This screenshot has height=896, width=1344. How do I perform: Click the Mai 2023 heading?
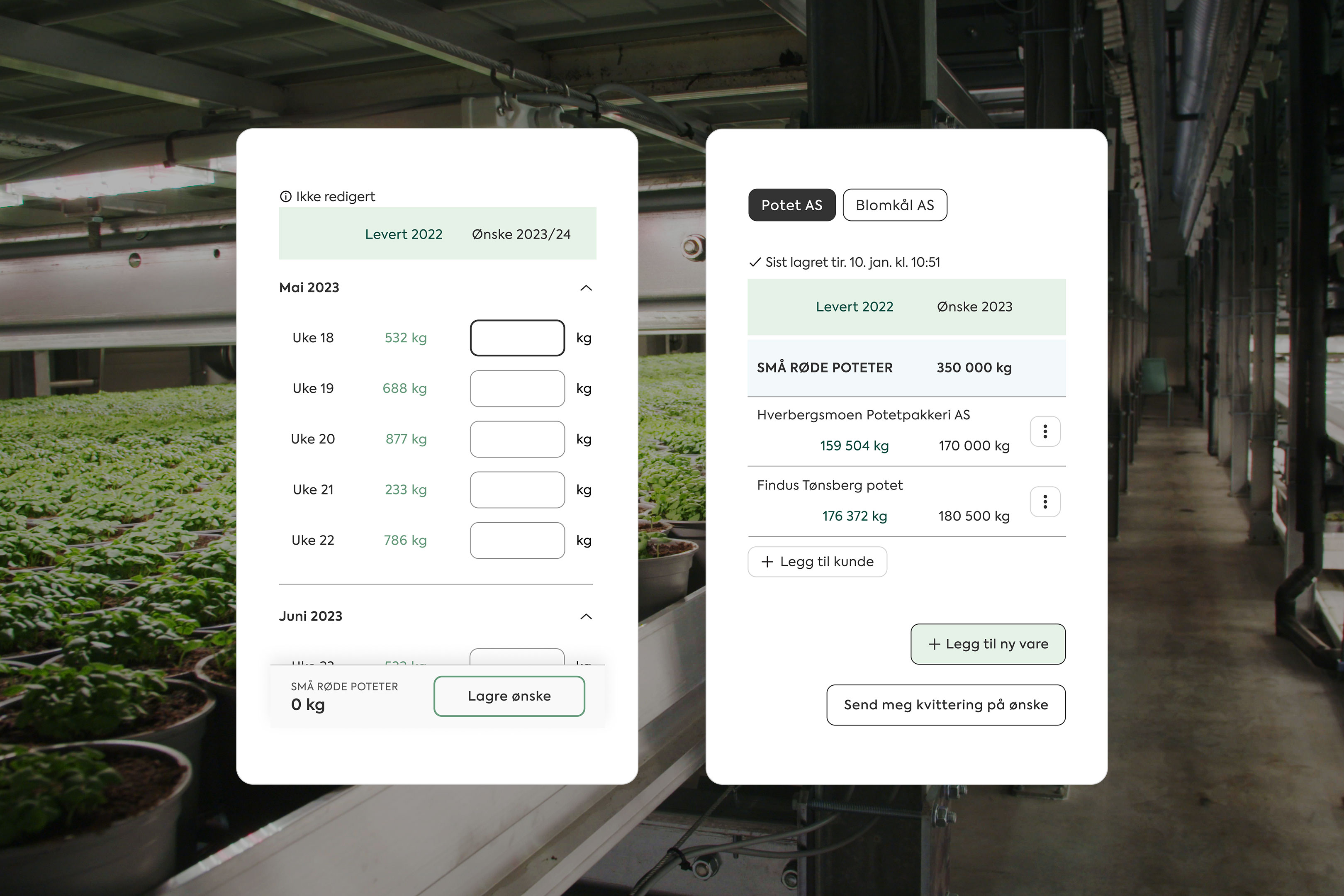pyautogui.click(x=309, y=287)
